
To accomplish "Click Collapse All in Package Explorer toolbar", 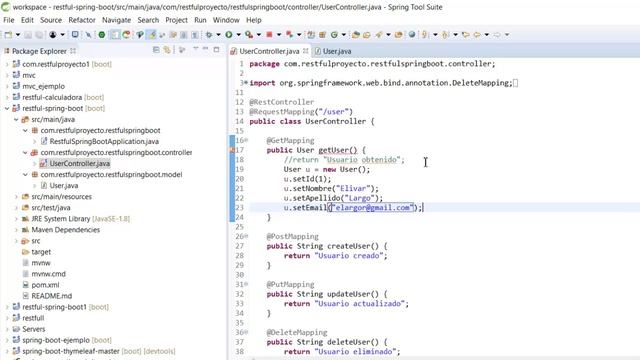I will pyautogui.click(x=156, y=50).
